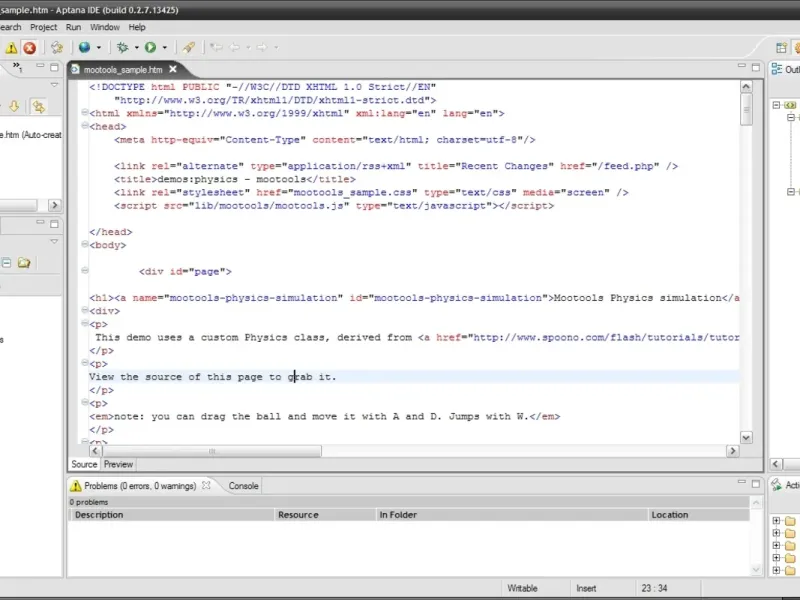This screenshot has height=600, width=800.
Task: Close the mootools_sample.htm editor tab
Action: click(x=173, y=70)
